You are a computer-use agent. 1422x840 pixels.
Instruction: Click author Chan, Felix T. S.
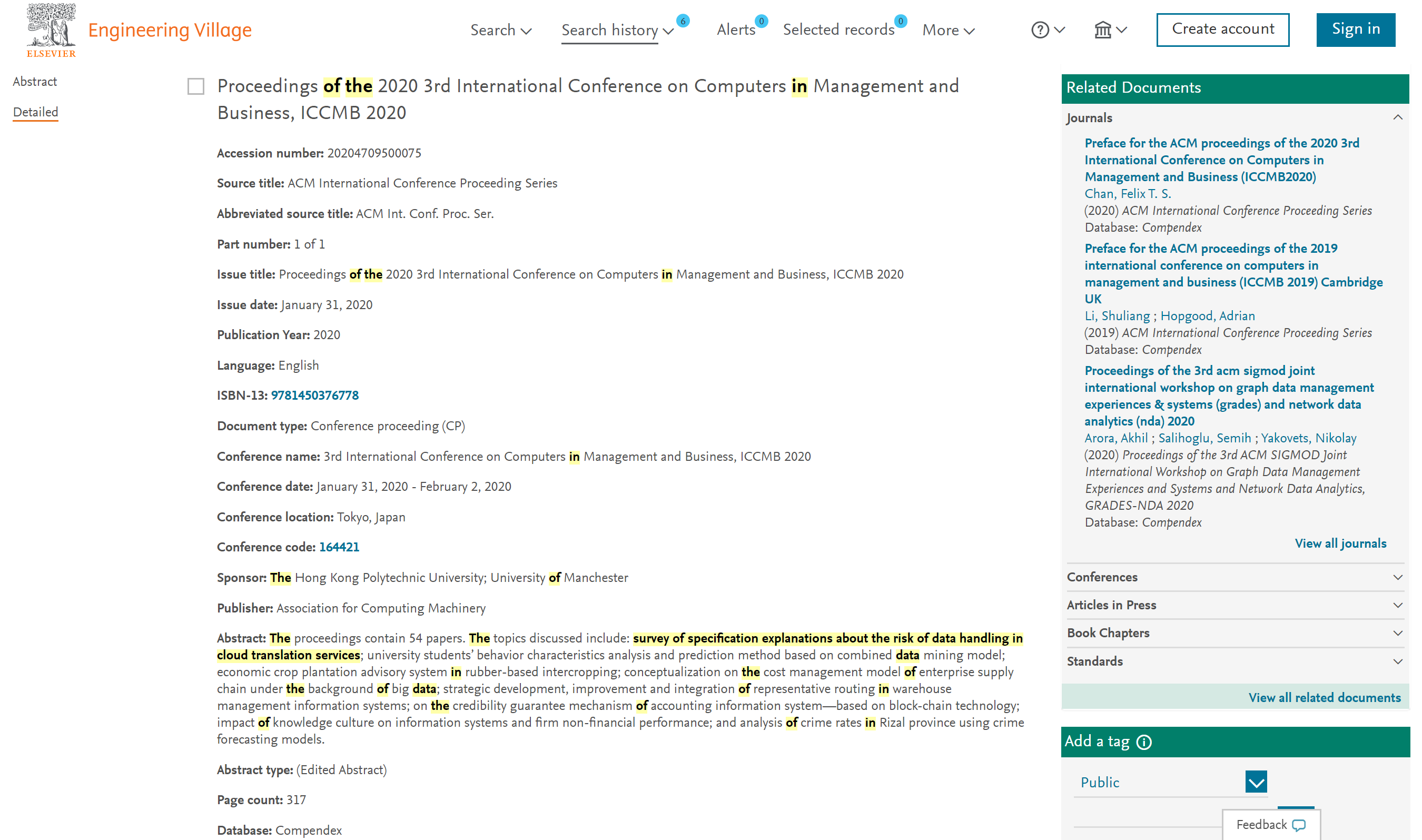[x=1128, y=194]
